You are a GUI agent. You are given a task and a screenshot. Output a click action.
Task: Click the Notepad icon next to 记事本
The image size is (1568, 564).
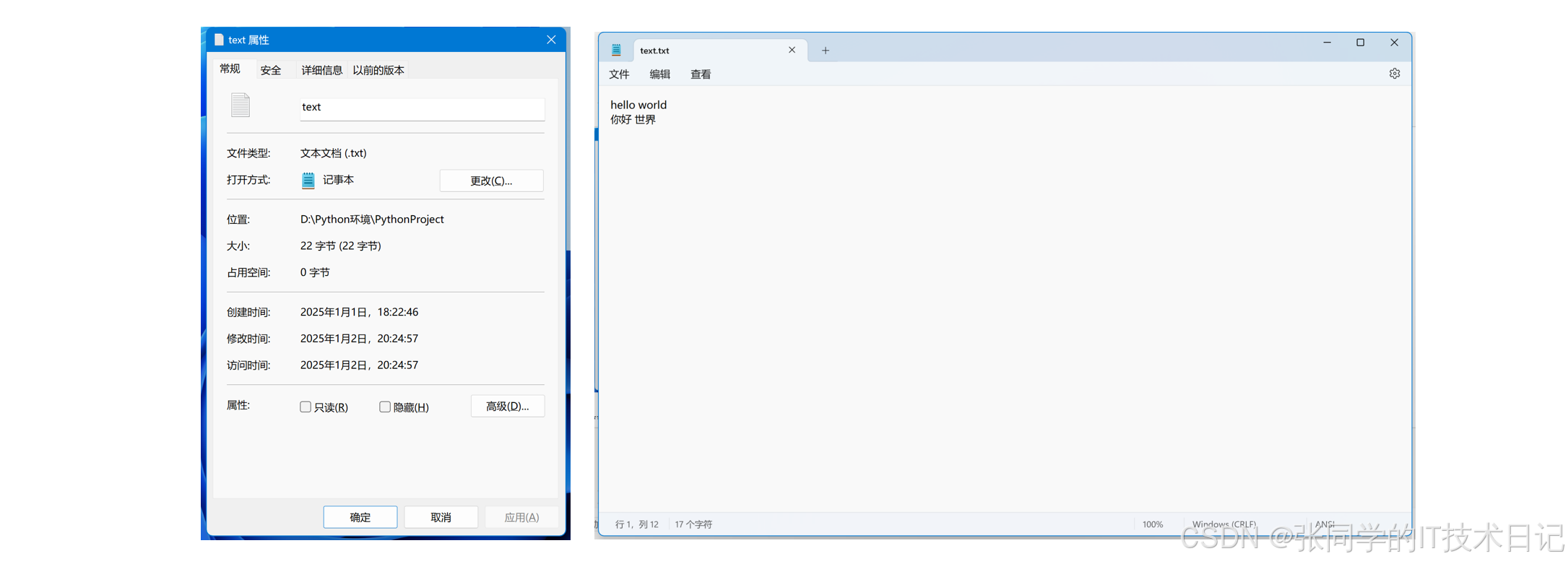coord(308,180)
